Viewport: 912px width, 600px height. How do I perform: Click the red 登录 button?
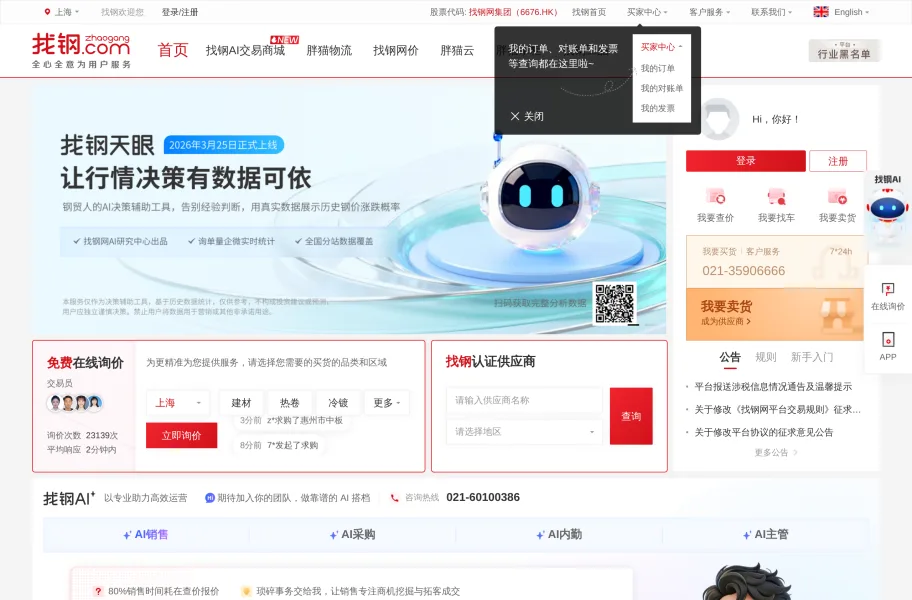point(746,161)
